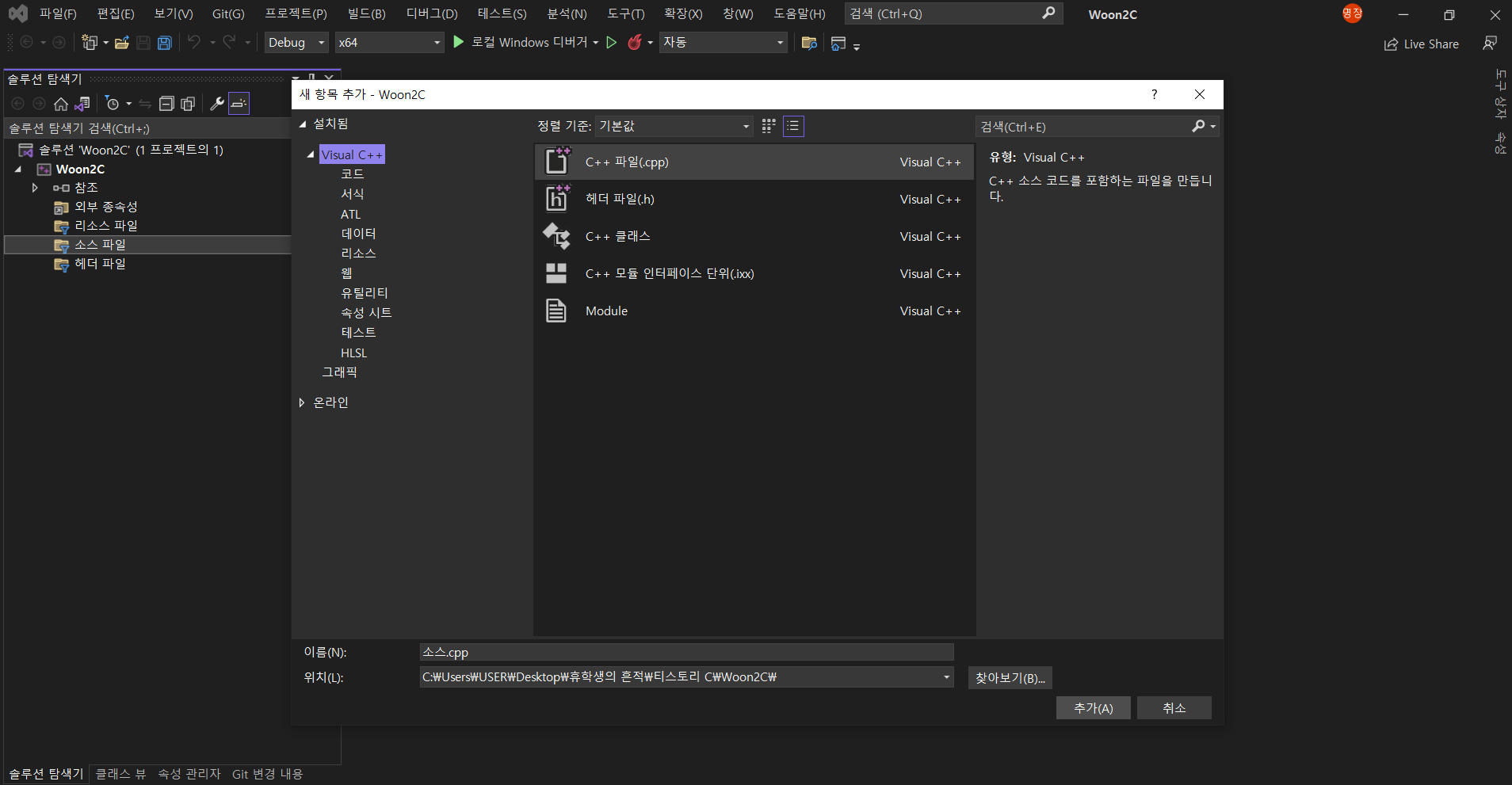The image size is (1512, 785).
Task: Switch Solution Explorer views icon
Action: (x=82, y=104)
